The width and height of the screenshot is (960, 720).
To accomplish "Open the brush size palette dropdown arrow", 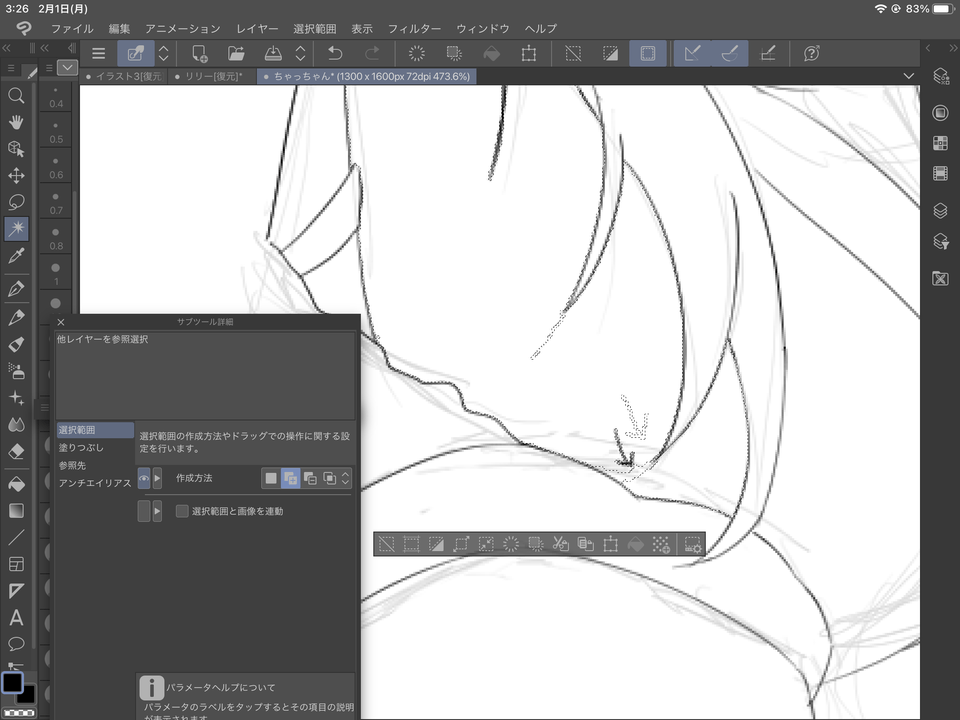I will point(67,67).
